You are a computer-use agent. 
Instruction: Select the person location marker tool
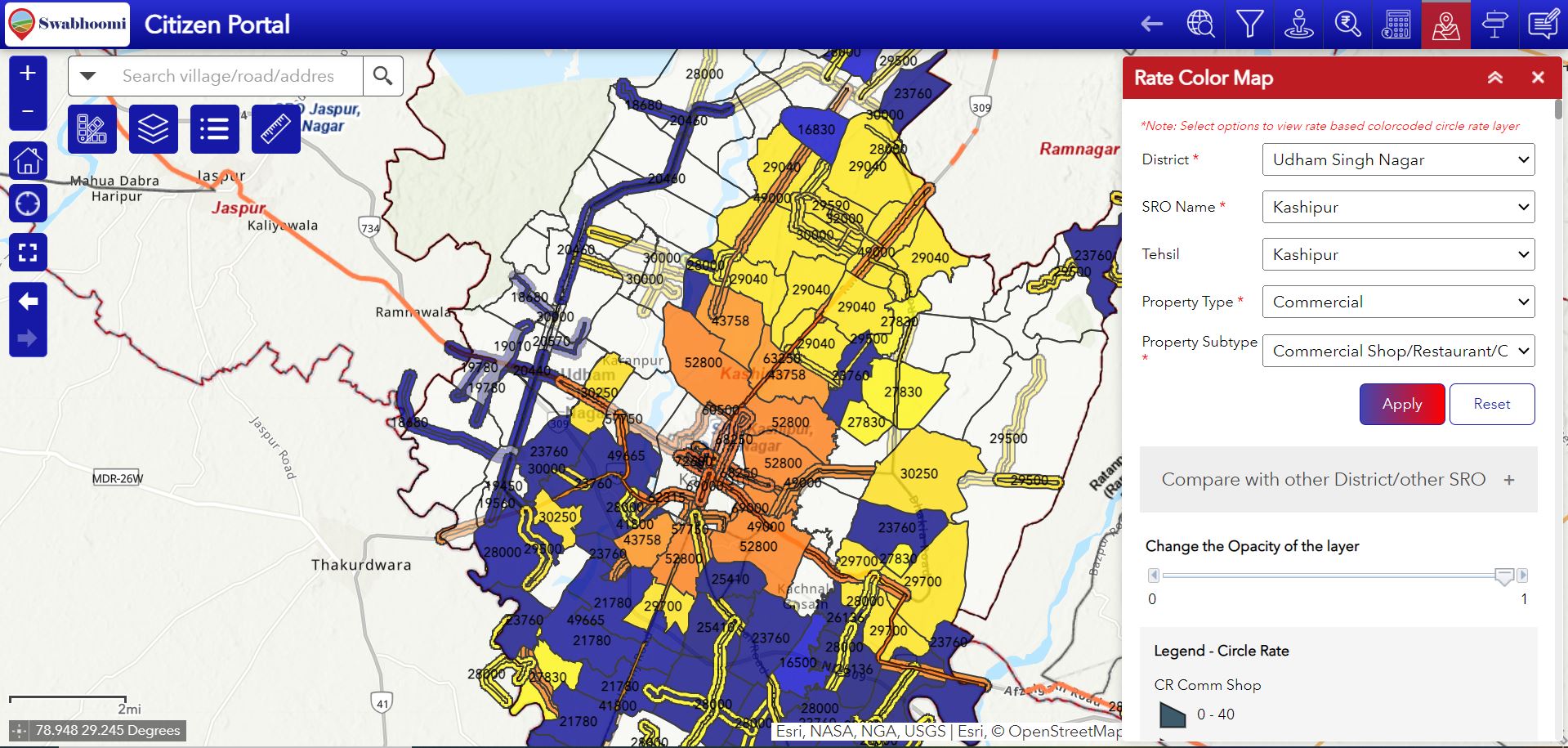pyautogui.click(x=1298, y=25)
